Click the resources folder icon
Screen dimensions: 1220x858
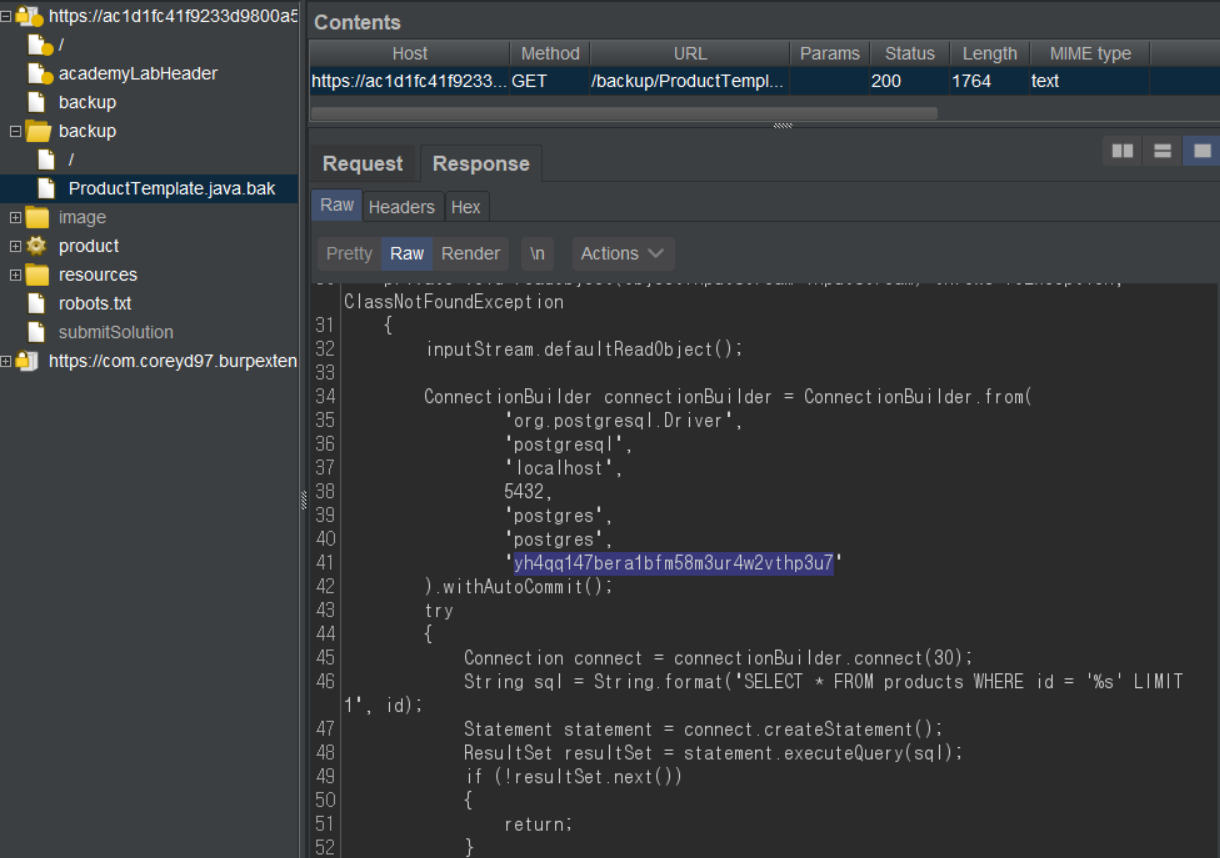pyautogui.click(x=37, y=275)
